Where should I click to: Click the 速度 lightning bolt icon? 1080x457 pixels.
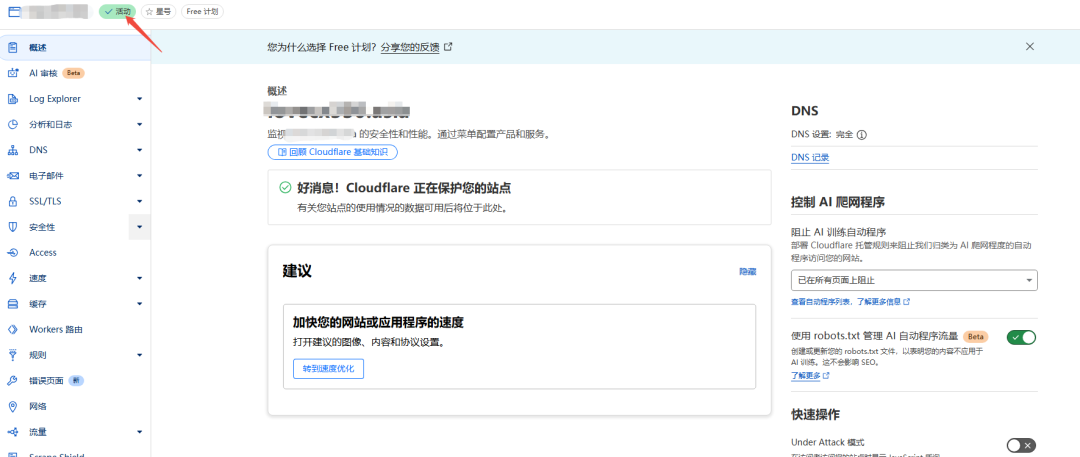[x=12, y=278]
